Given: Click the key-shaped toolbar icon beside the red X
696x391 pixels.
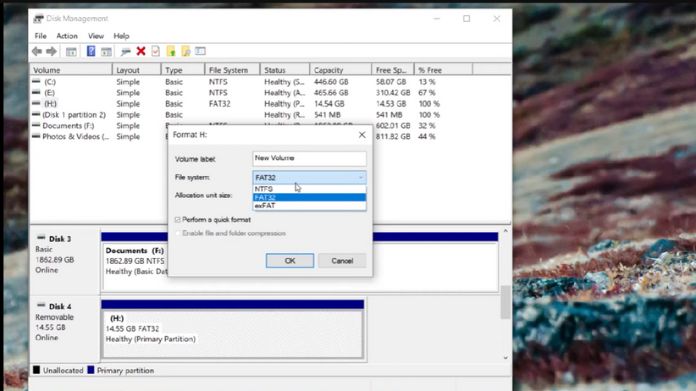Looking at the screenshot, I should 126,51.
